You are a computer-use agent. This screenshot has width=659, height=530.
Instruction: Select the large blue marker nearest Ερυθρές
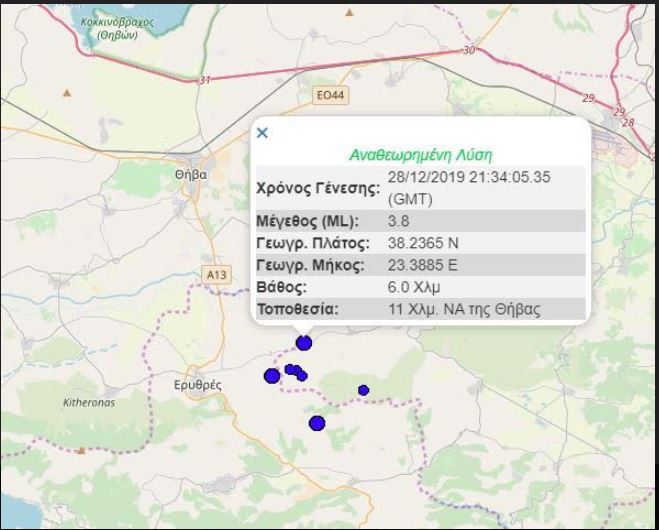[271, 376]
